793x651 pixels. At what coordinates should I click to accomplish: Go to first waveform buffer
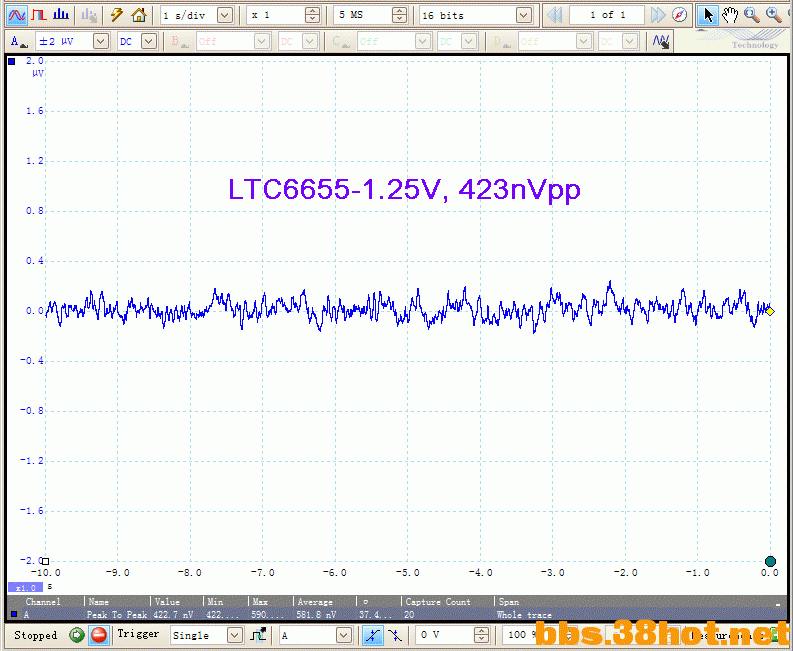[x=555, y=15]
